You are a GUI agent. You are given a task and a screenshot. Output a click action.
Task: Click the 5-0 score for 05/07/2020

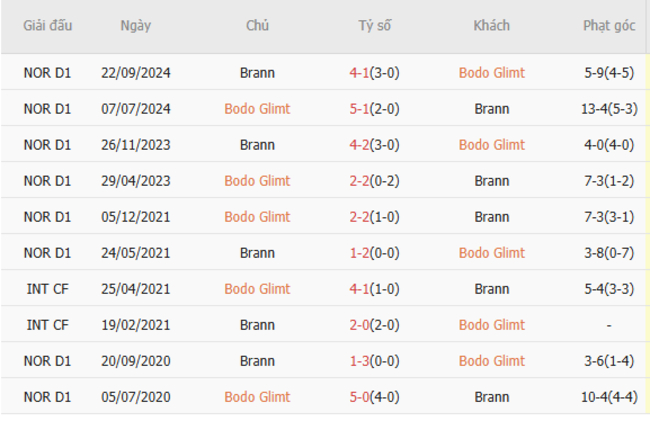[x=374, y=397]
